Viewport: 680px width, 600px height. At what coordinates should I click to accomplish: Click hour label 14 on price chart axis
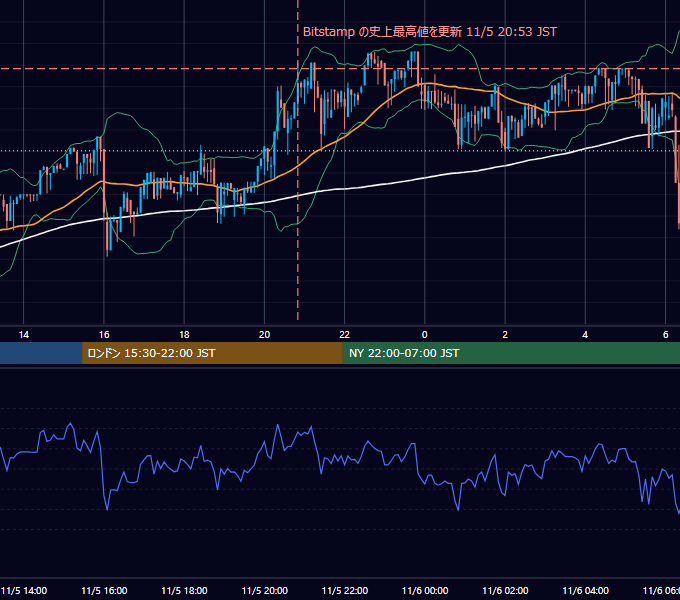point(24,335)
